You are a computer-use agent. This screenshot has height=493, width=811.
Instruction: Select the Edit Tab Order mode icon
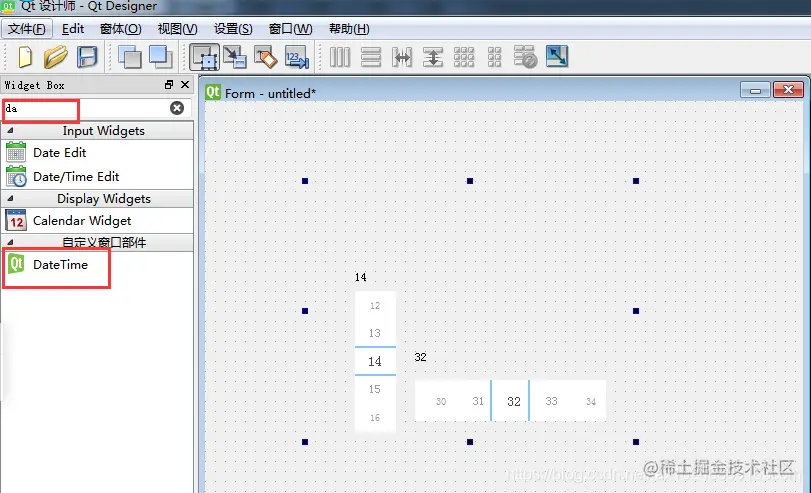[297, 57]
